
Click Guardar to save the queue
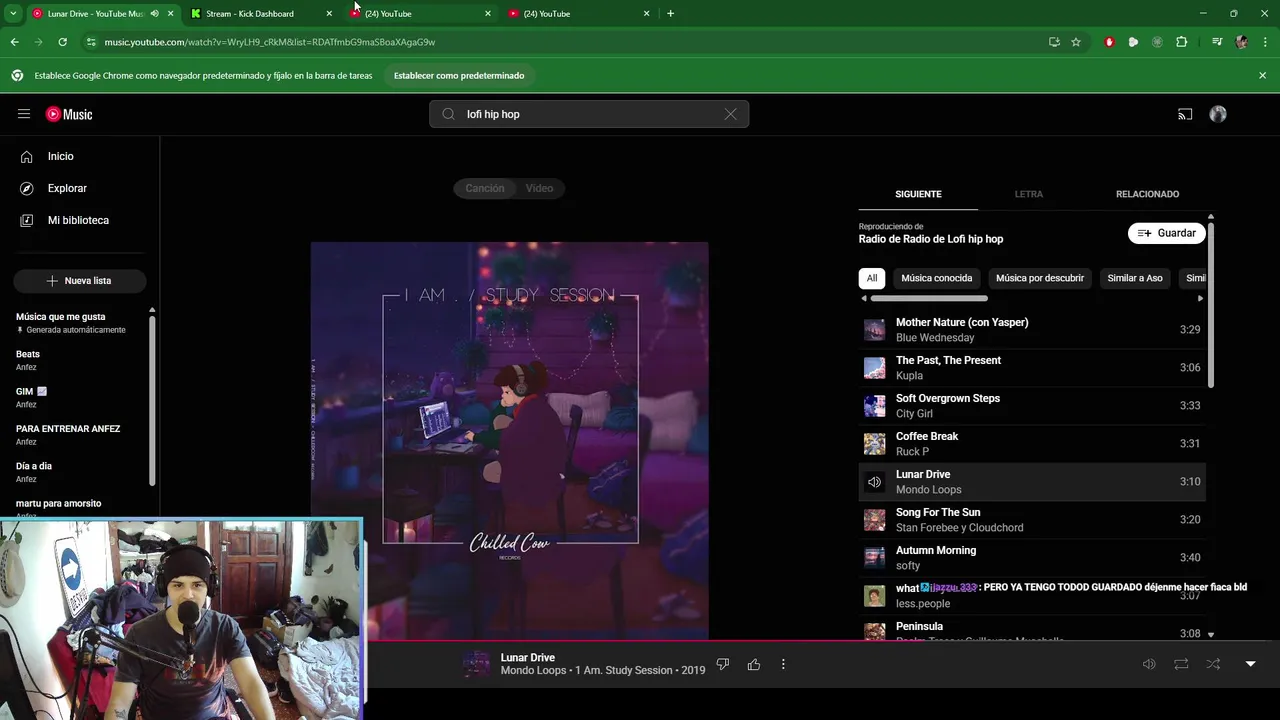1167,233
